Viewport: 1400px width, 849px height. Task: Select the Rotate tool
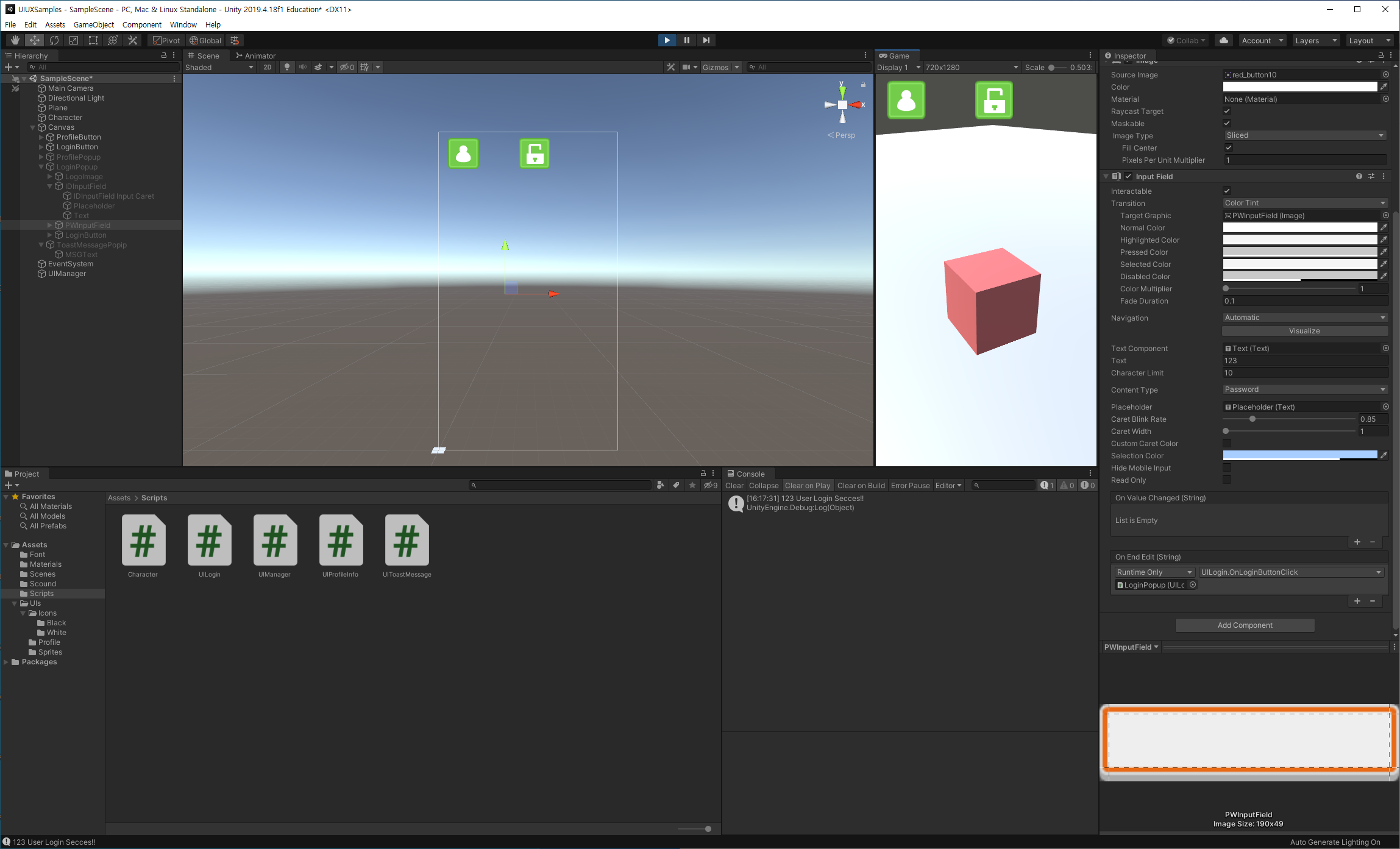click(54, 40)
